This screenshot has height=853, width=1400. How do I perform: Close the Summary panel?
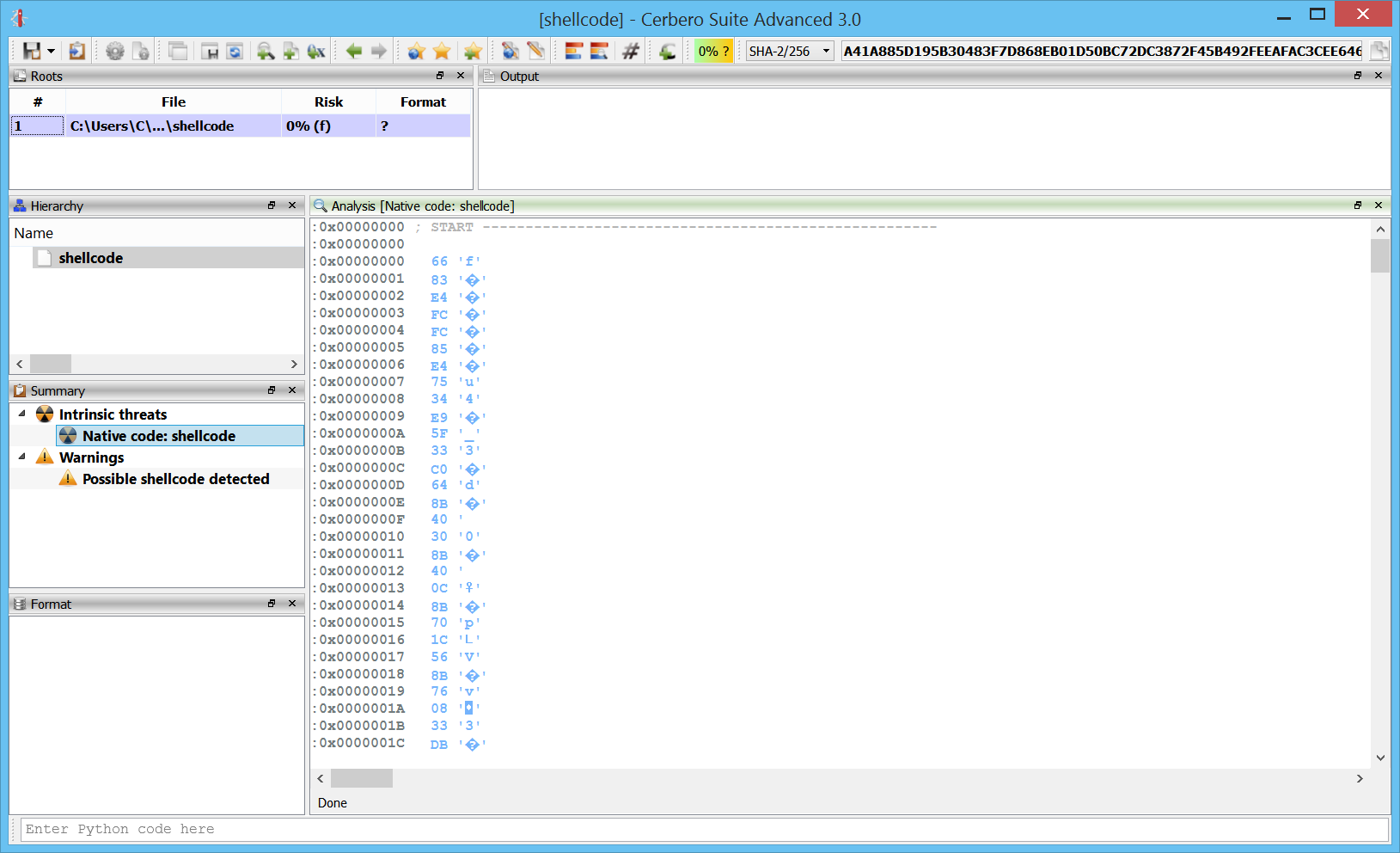(292, 390)
